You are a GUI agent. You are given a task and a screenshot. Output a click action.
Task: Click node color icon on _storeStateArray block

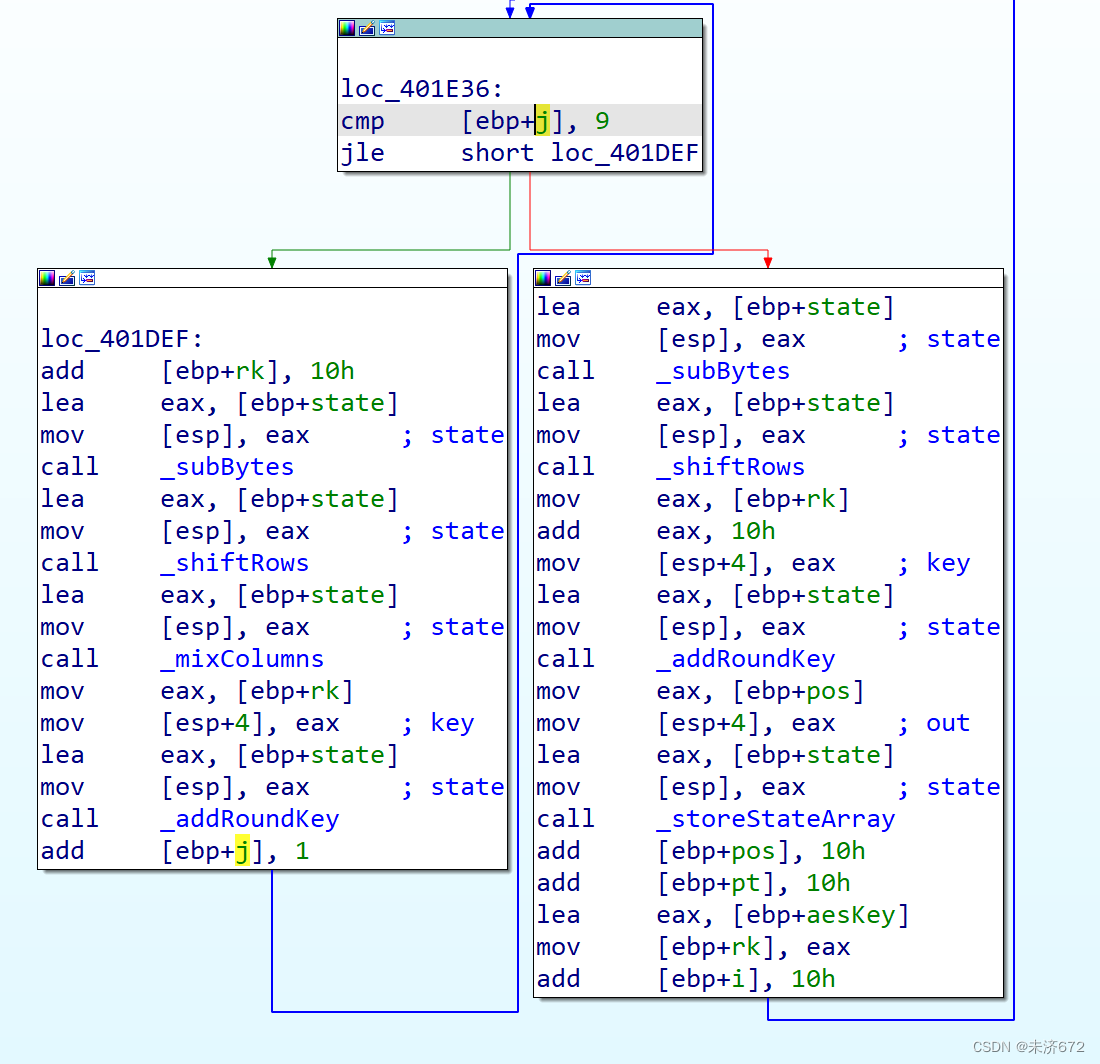(543, 278)
